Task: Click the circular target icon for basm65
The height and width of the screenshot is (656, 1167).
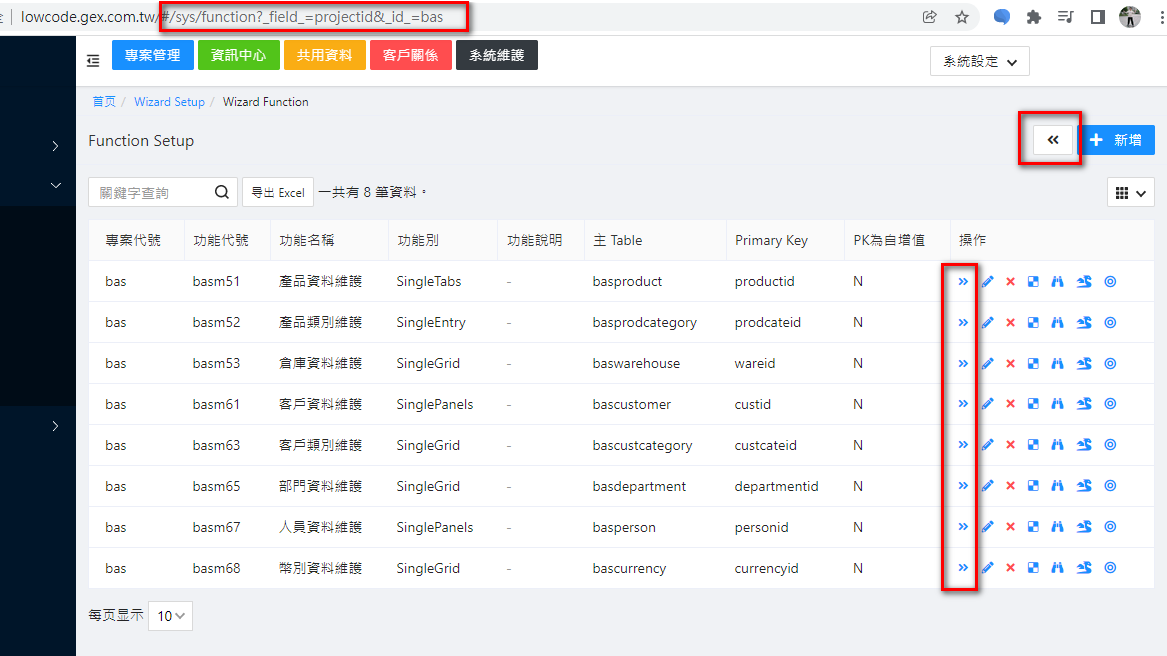Action: pyautogui.click(x=1110, y=487)
